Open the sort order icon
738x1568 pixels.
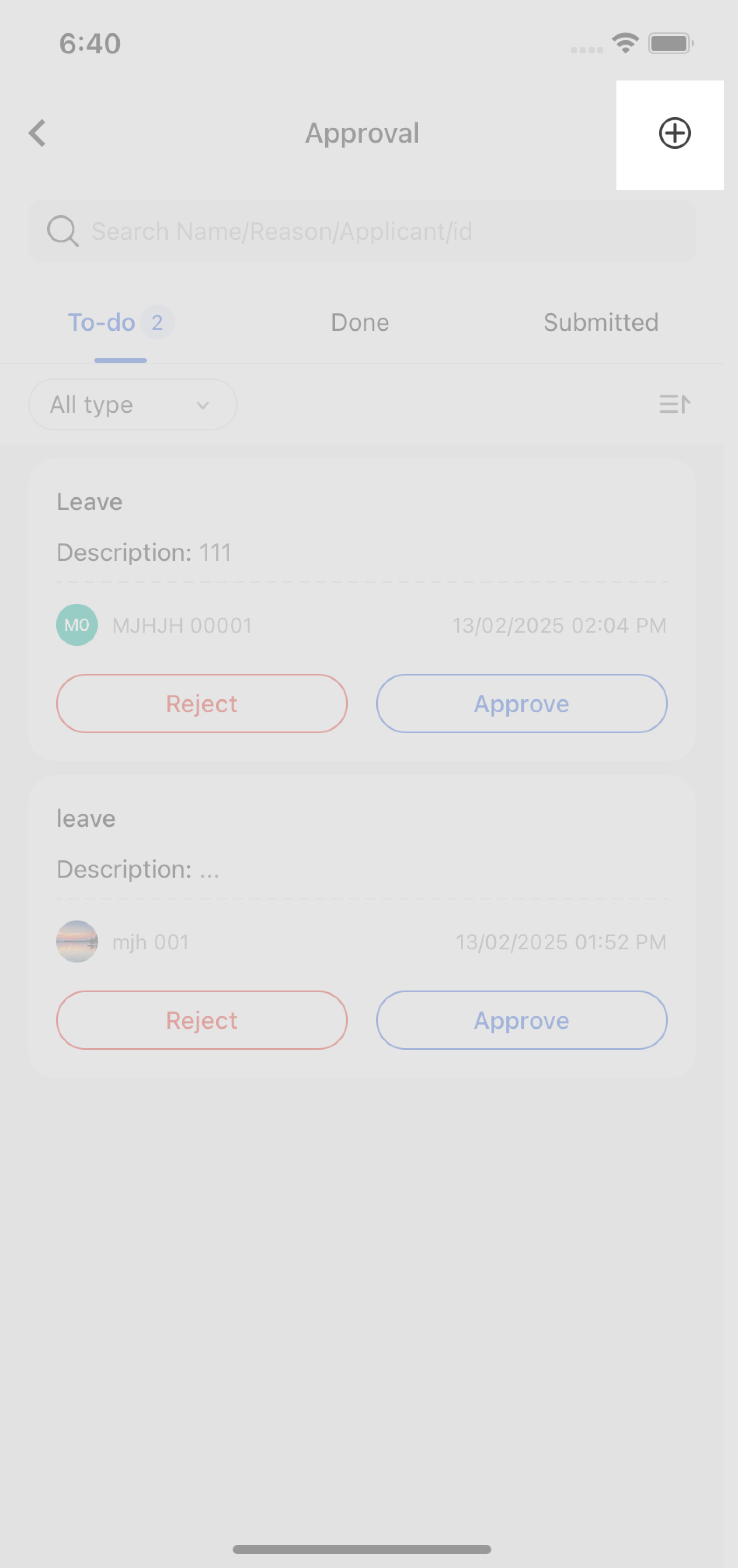(x=674, y=404)
